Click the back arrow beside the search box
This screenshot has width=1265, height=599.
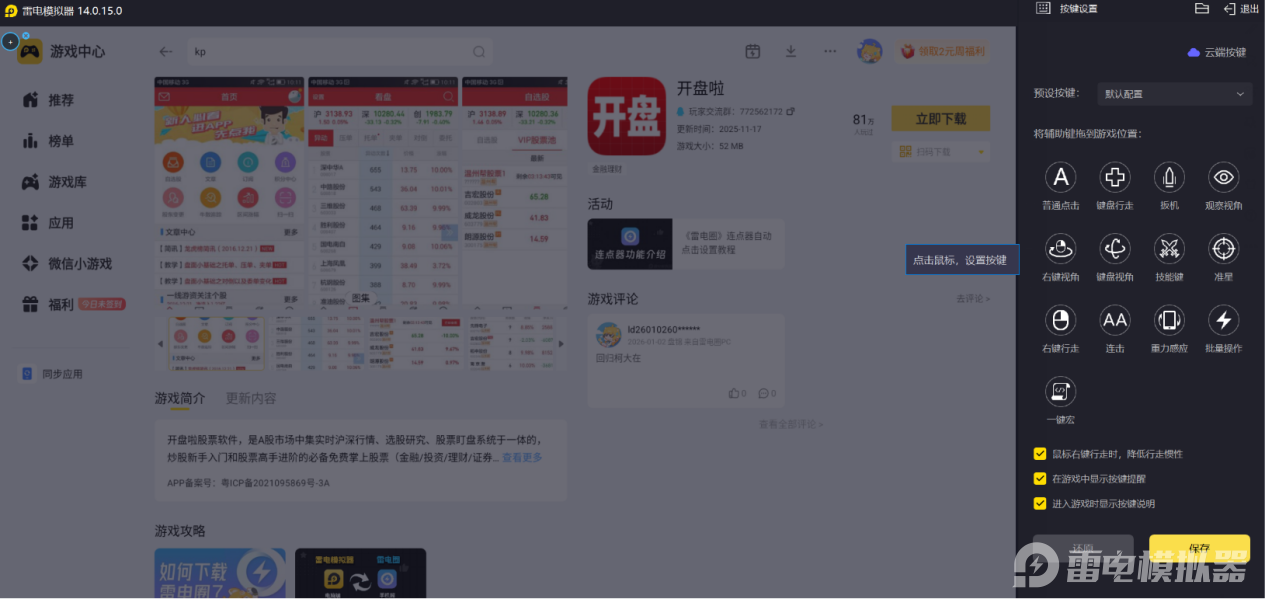pyautogui.click(x=166, y=52)
